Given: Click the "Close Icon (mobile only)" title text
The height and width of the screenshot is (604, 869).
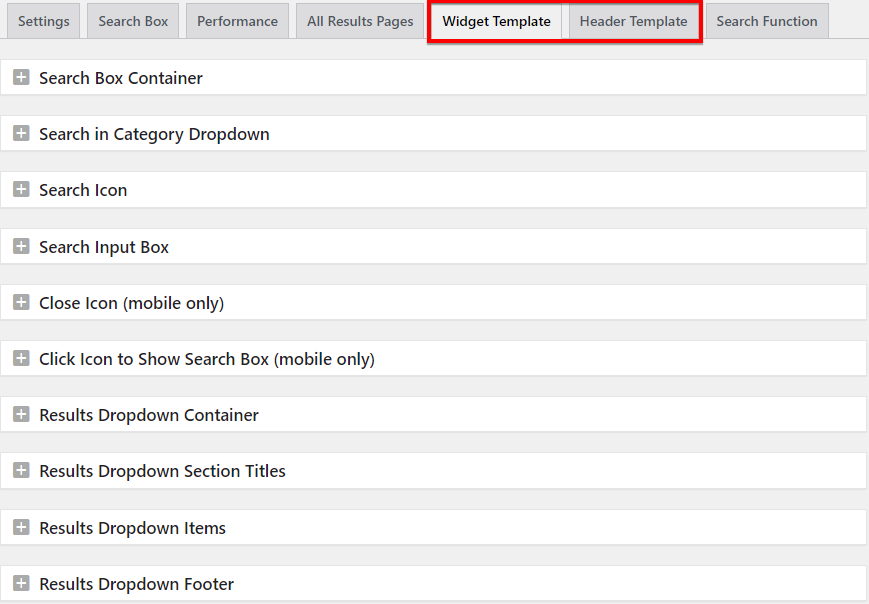Looking at the screenshot, I should tap(132, 303).
